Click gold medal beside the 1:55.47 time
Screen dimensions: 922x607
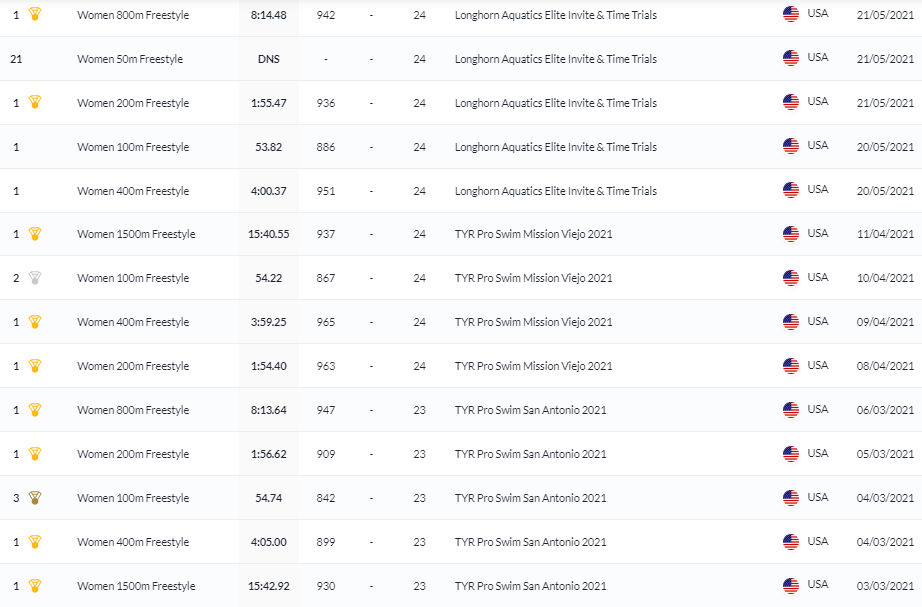[35, 102]
